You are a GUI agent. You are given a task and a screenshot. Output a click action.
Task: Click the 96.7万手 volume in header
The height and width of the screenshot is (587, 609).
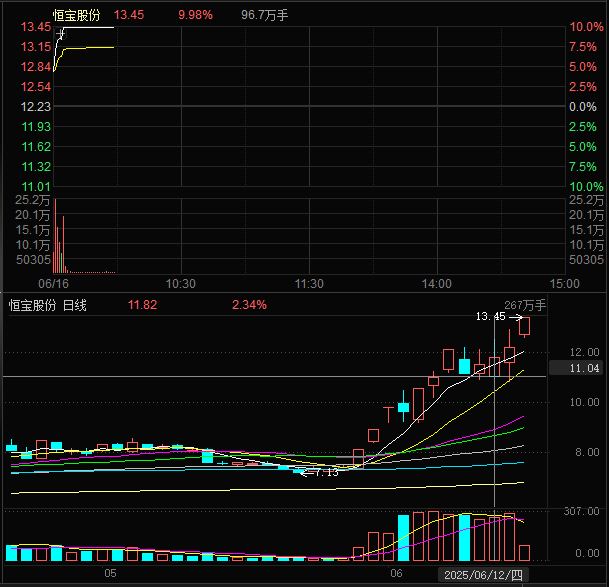click(x=264, y=15)
